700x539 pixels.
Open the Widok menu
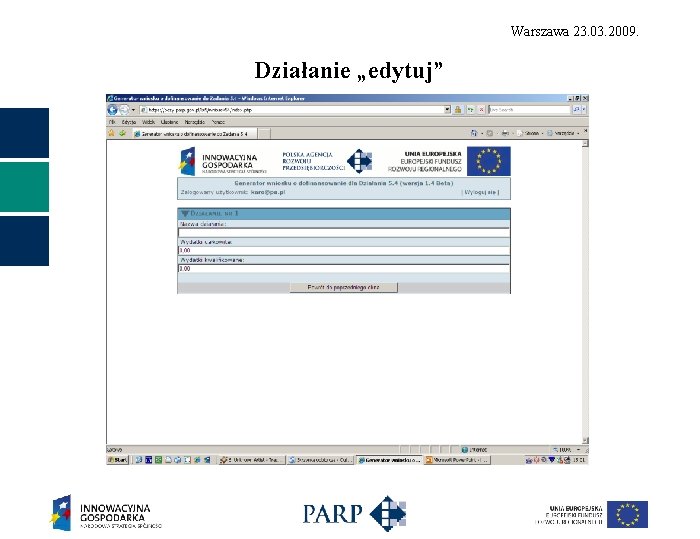click(149, 122)
